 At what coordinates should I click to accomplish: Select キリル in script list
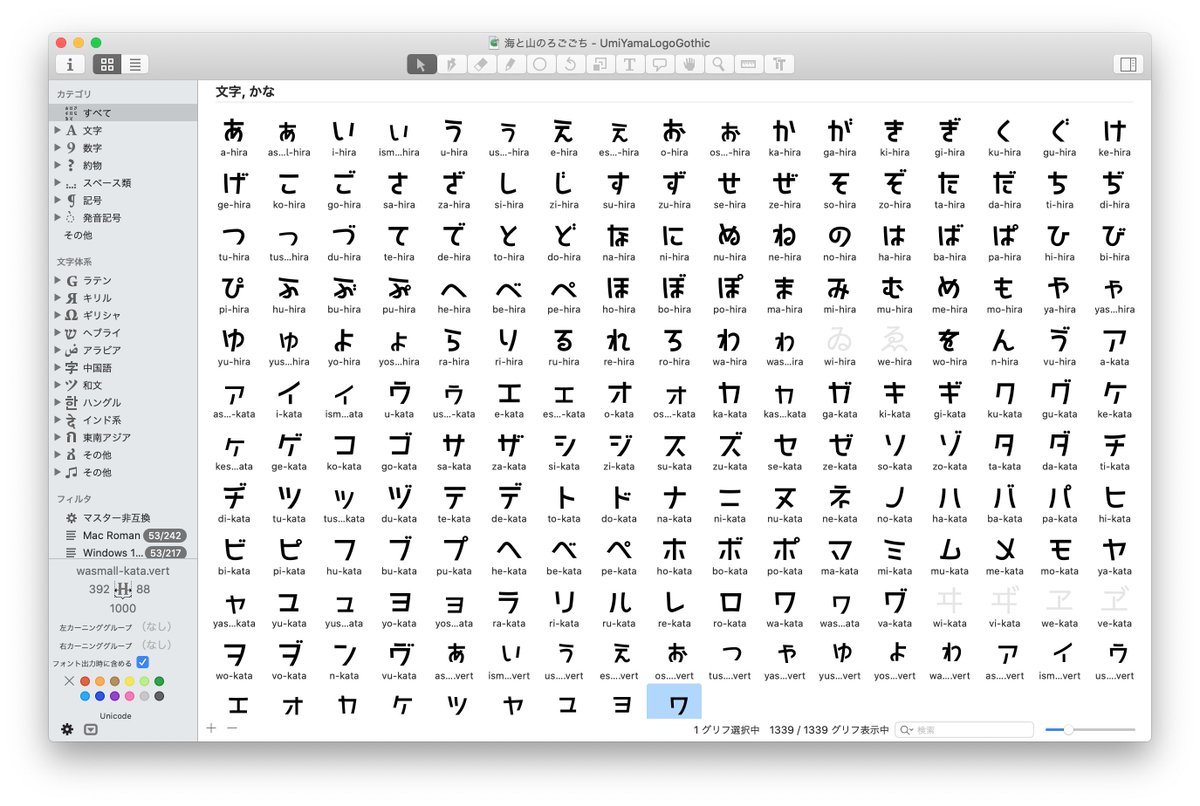[x=97, y=298]
